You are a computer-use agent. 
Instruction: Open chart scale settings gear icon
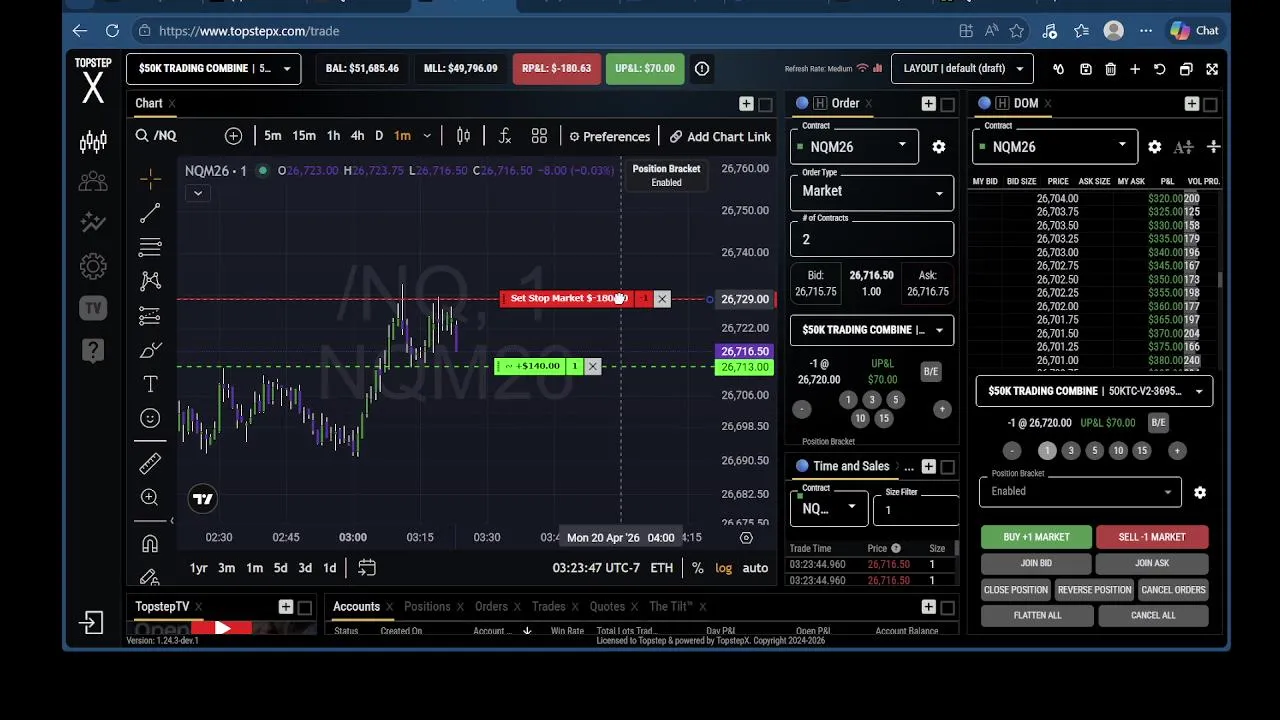tap(746, 538)
